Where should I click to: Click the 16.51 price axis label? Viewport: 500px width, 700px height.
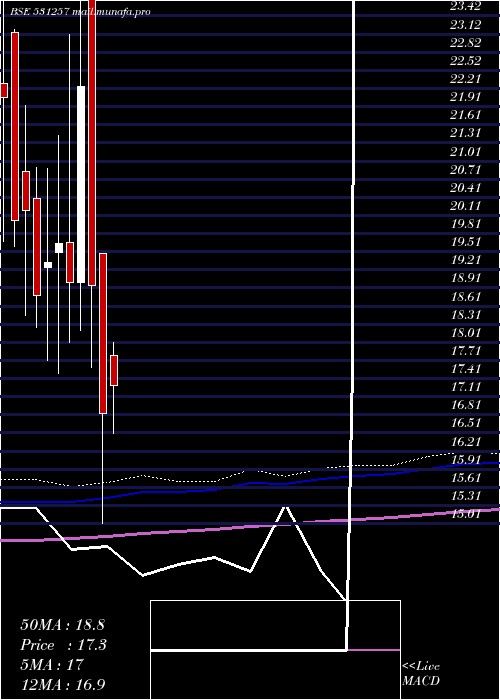click(465, 423)
